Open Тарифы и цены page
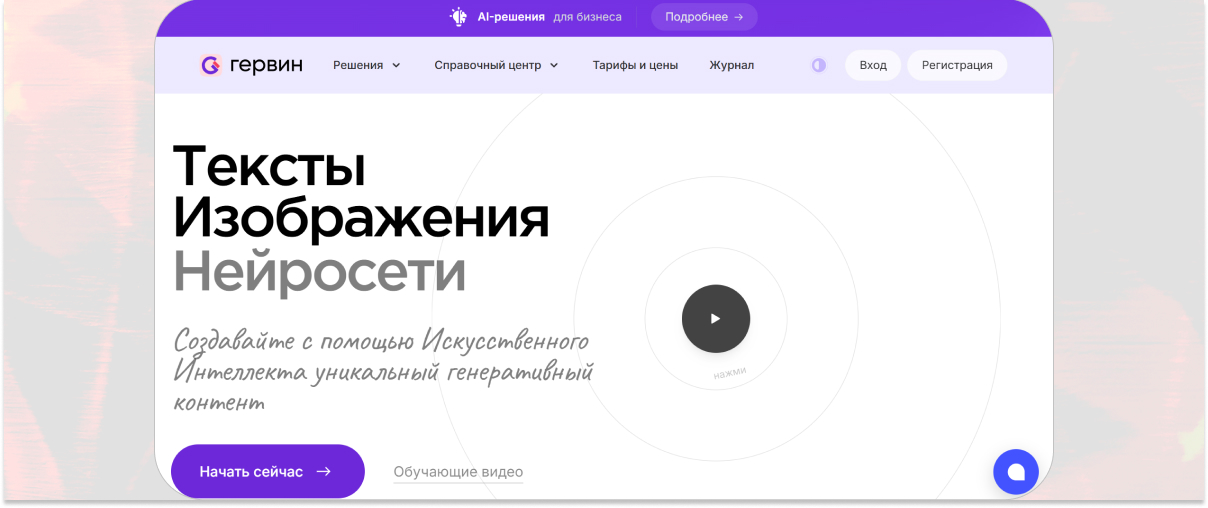 pos(635,65)
